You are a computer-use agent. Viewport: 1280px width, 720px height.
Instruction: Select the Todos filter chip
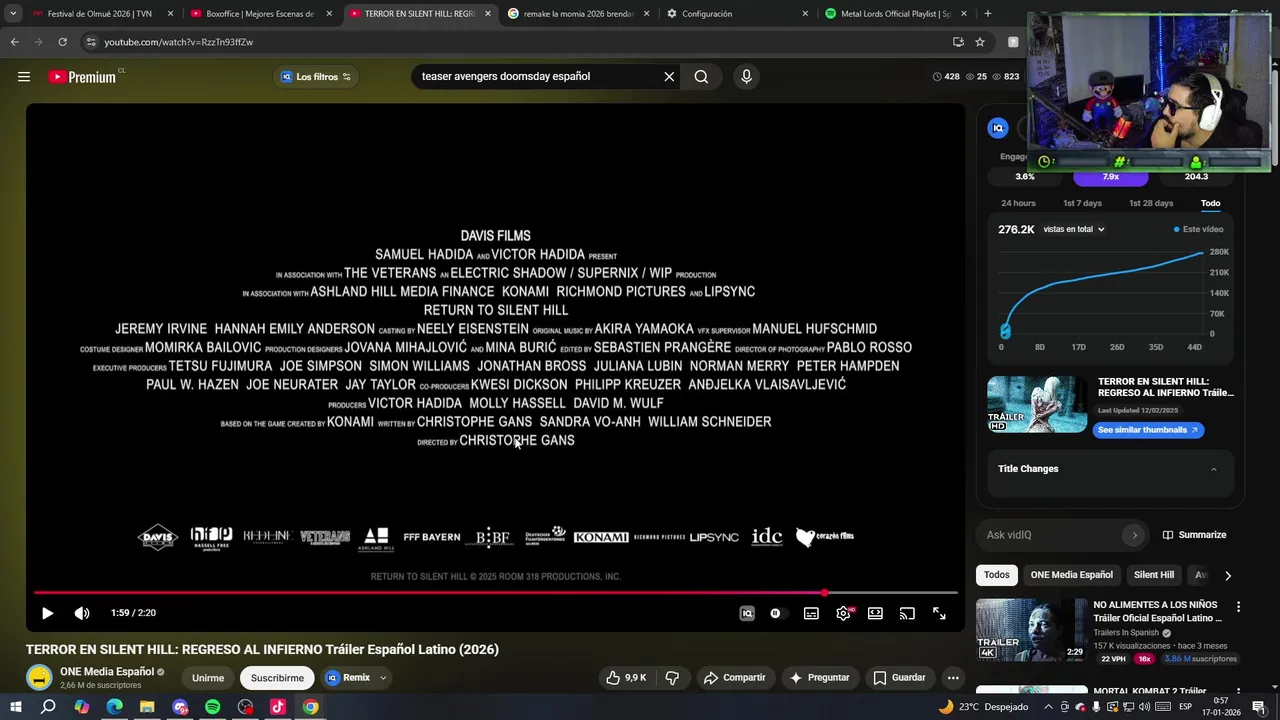997,575
